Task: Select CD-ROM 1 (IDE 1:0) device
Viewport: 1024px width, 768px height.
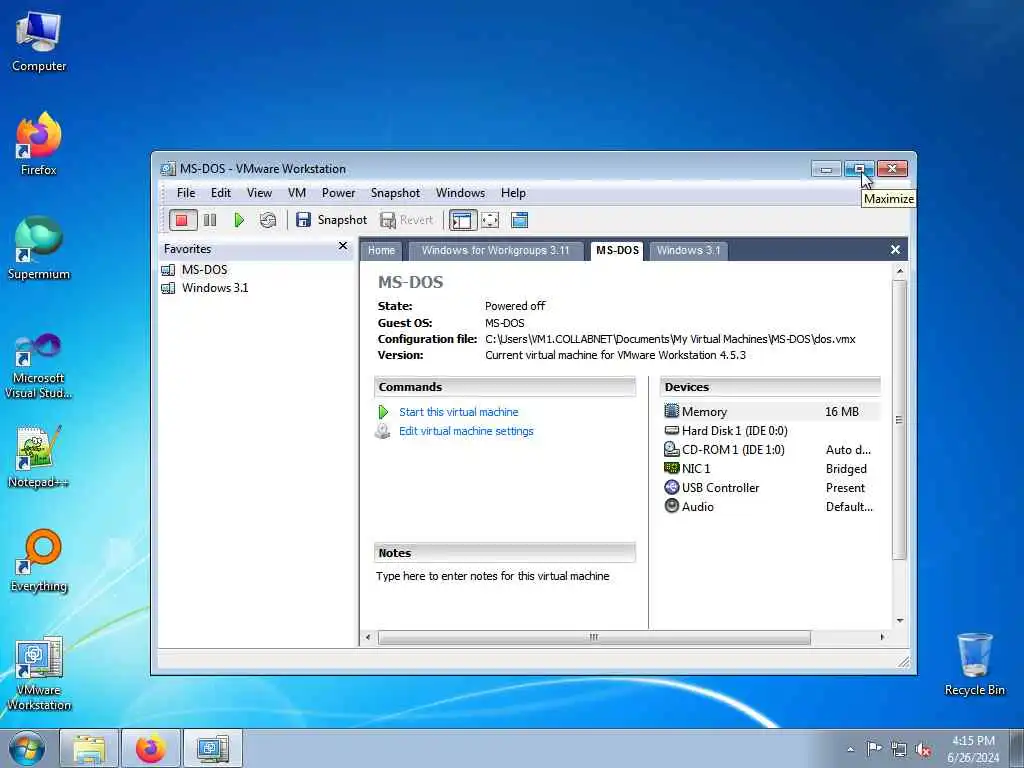Action: [771, 450]
